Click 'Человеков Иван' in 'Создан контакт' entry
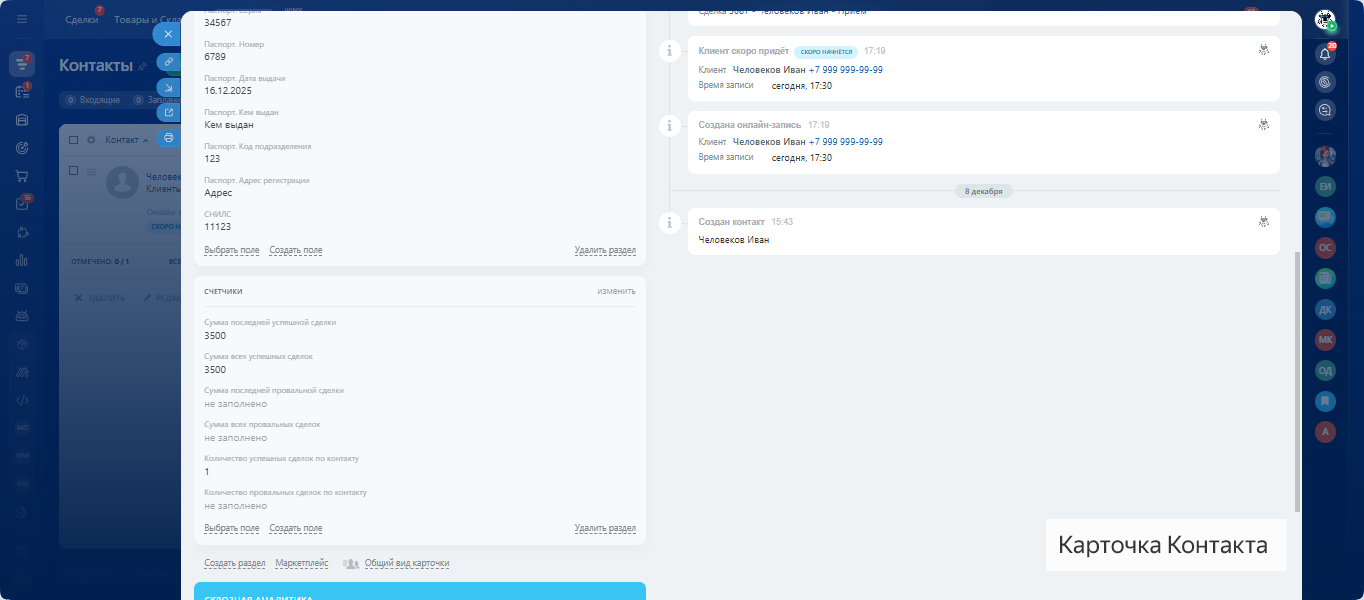Screen dimensions: 1364x600 click(x=733, y=240)
